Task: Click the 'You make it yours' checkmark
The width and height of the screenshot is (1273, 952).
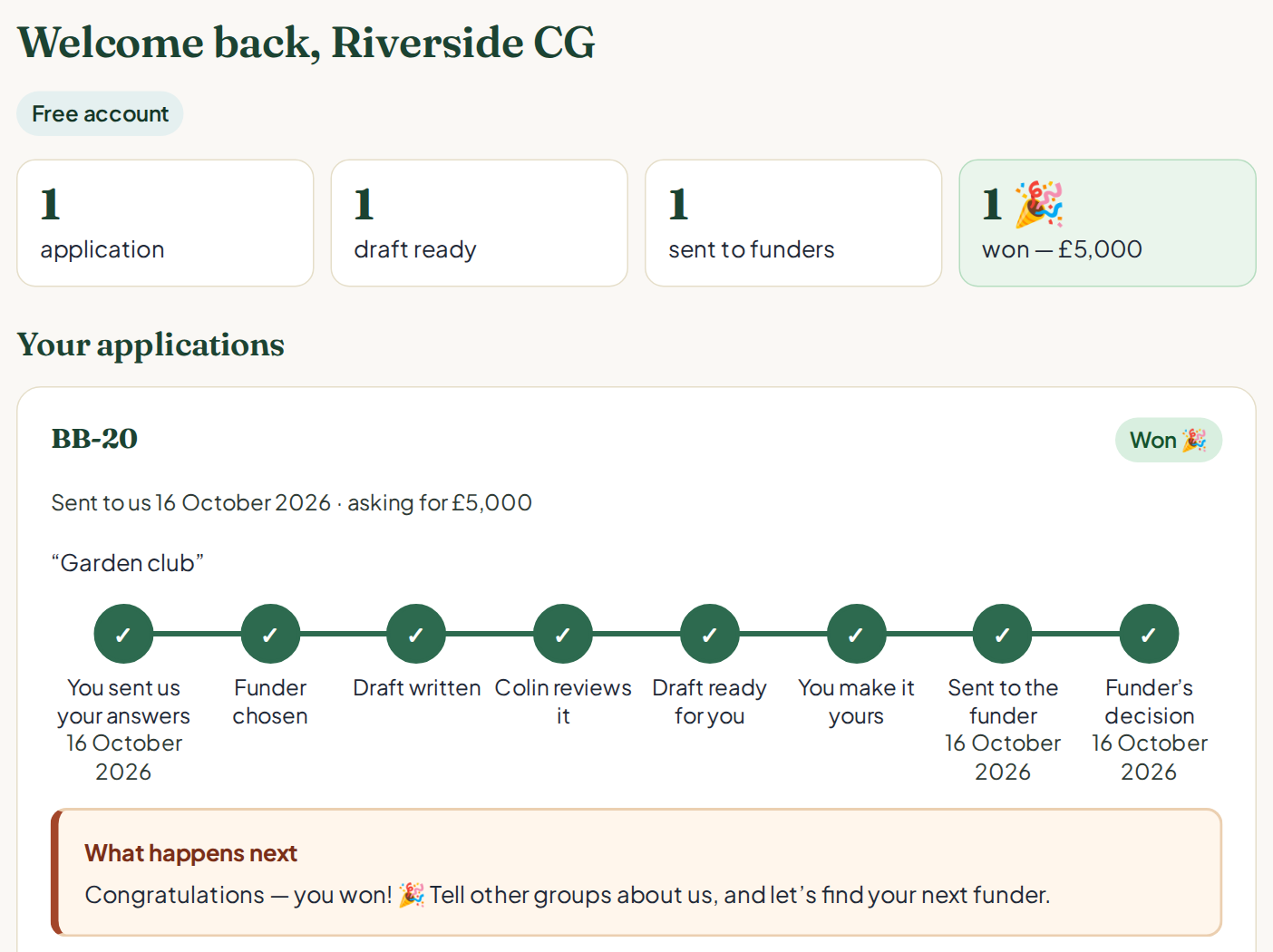Action: tap(856, 634)
